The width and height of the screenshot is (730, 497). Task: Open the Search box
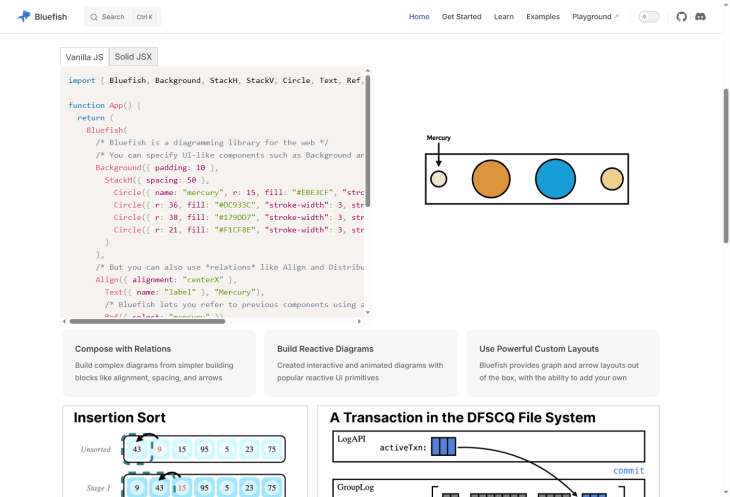coord(123,17)
